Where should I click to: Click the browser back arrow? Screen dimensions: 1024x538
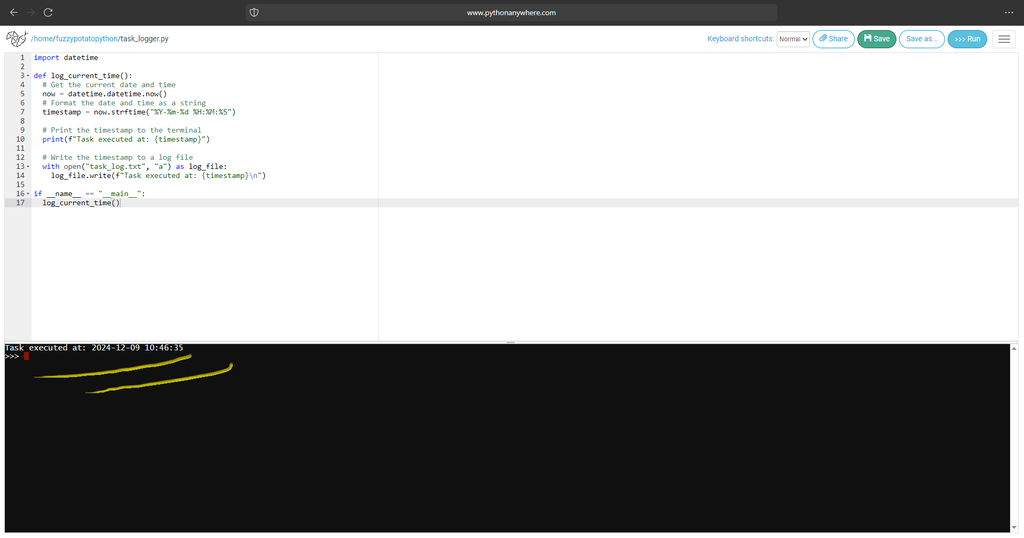[13, 12]
